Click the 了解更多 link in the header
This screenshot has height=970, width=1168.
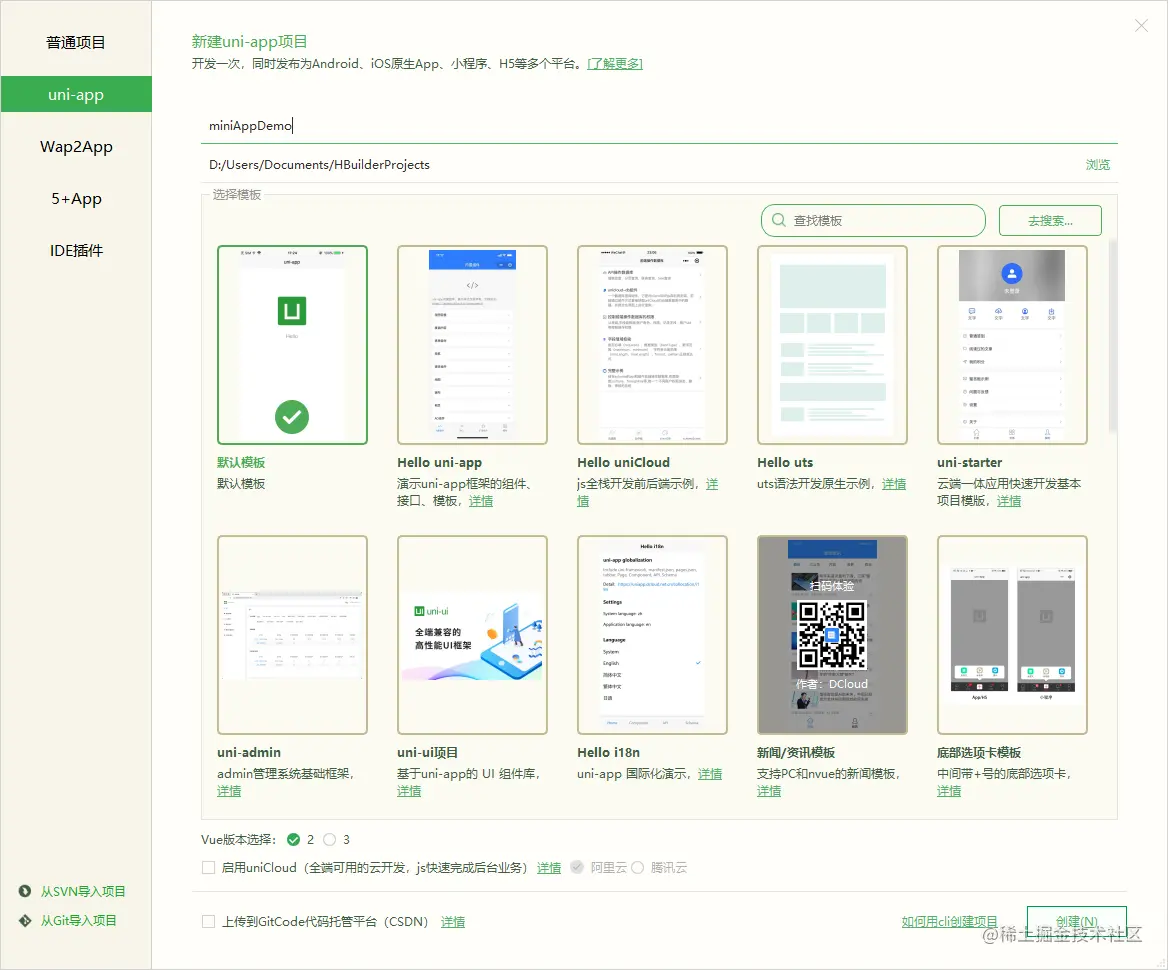tap(615, 64)
